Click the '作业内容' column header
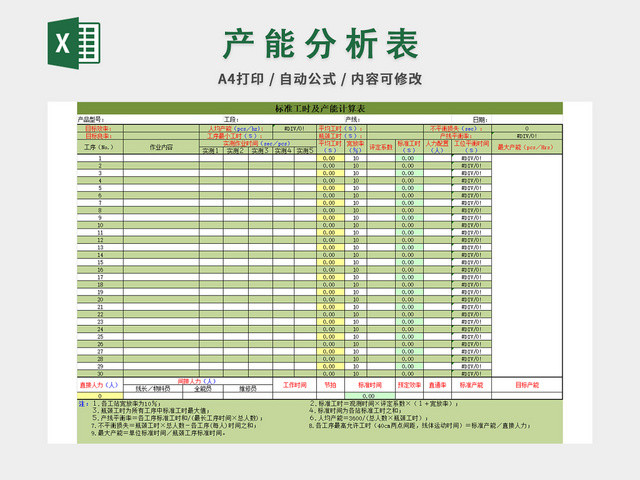The image size is (640, 480). (x=161, y=147)
